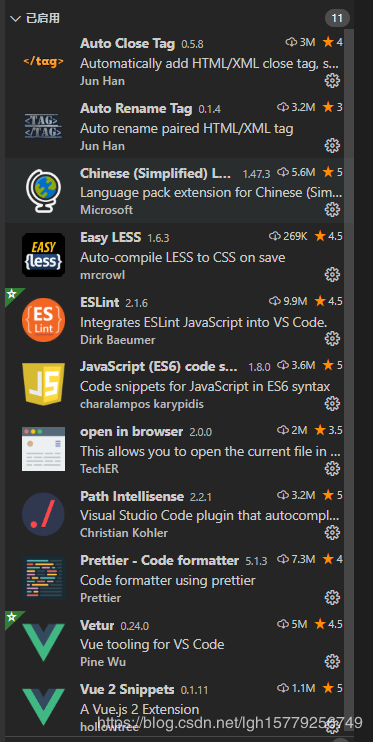The height and width of the screenshot is (742, 373).
Task: Click publisher name Dirk Baeumer
Action: (x=117, y=340)
